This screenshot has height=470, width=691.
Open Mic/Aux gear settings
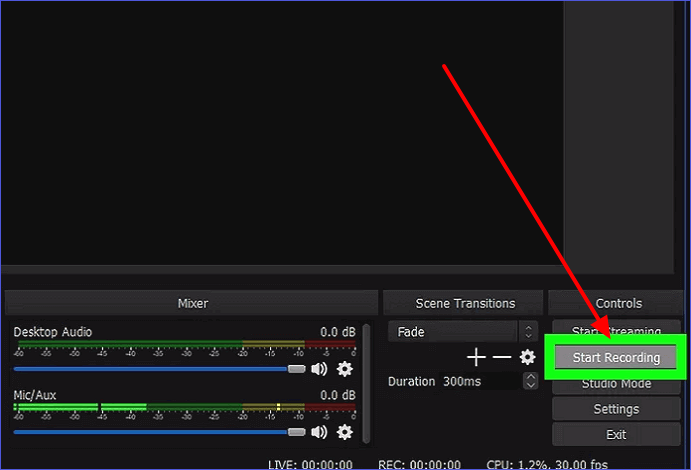click(x=345, y=432)
